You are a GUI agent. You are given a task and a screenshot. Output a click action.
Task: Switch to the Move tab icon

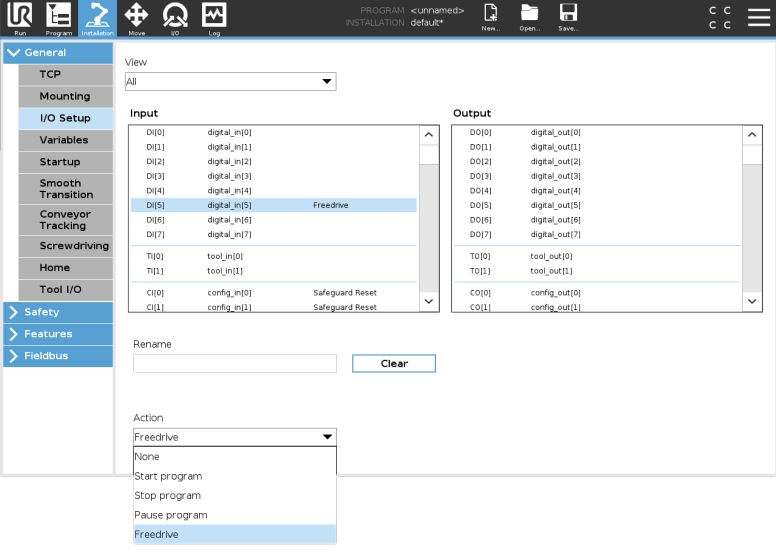click(x=136, y=17)
